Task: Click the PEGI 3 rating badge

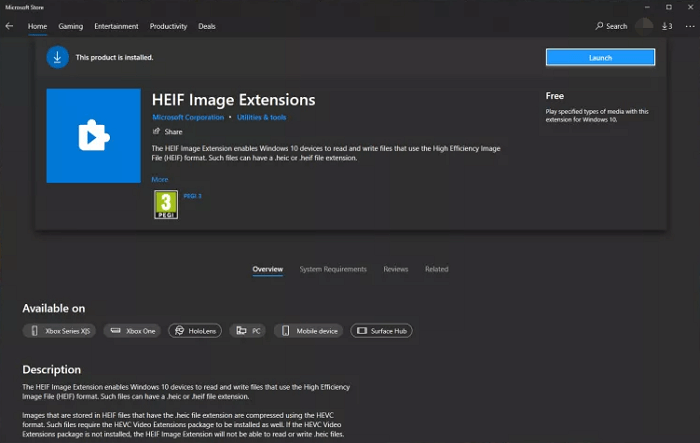Action: point(165,204)
